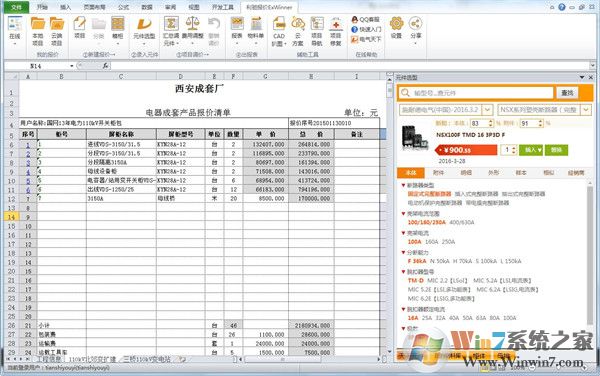Switch to the 开始 Home ribbon tab

click(42, 7)
